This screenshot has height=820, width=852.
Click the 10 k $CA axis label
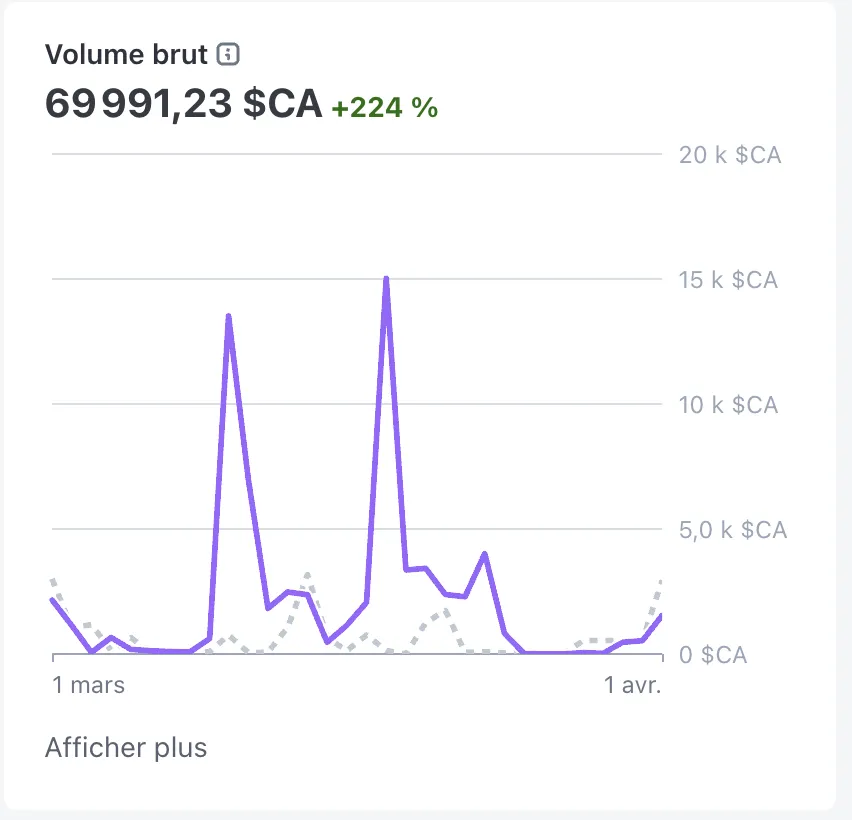[x=728, y=405]
